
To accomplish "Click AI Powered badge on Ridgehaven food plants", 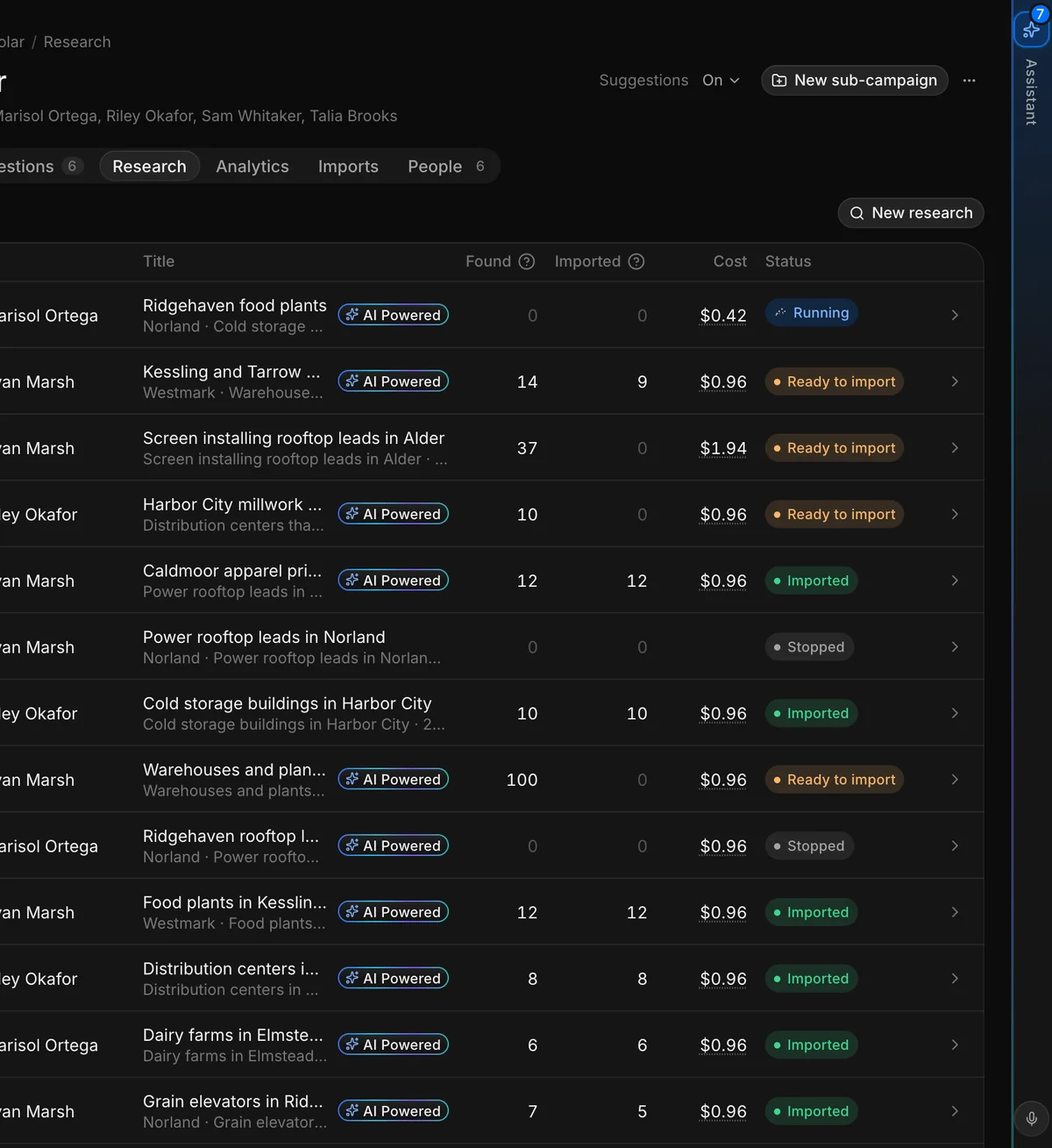I will [x=394, y=315].
